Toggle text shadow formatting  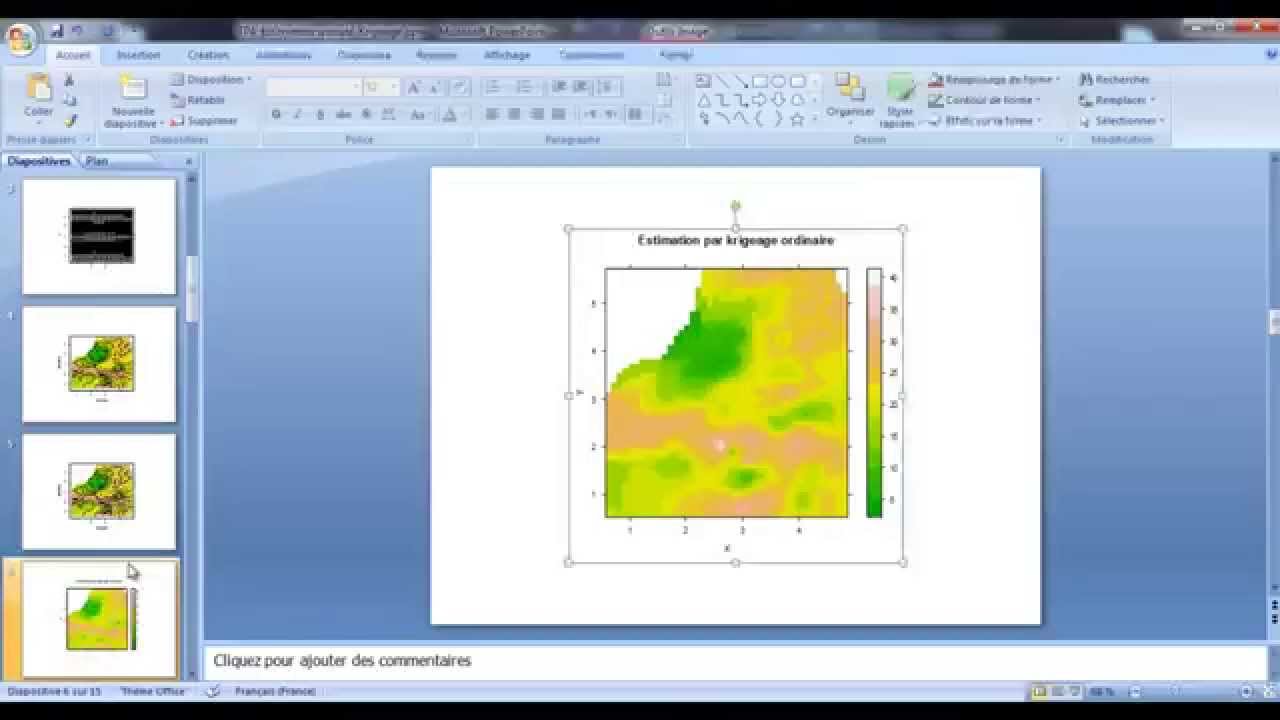coord(366,114)
